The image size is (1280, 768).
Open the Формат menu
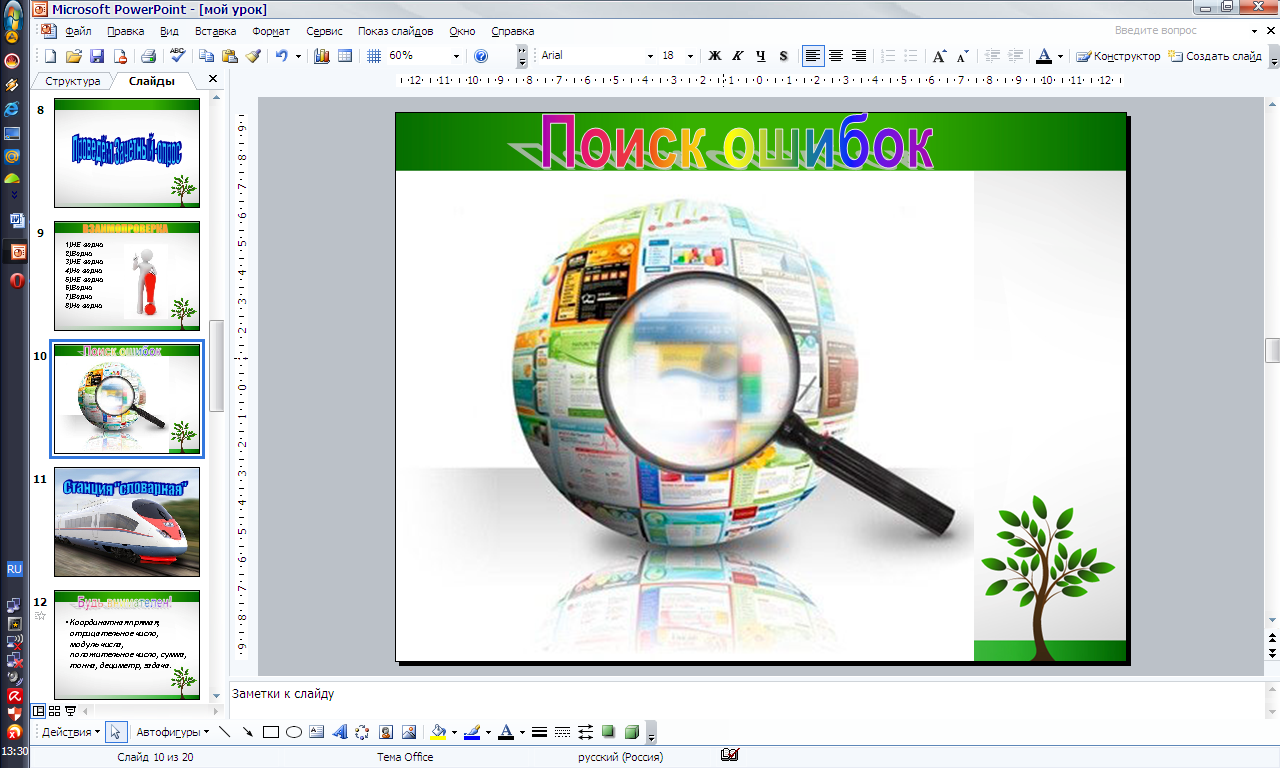271,31
